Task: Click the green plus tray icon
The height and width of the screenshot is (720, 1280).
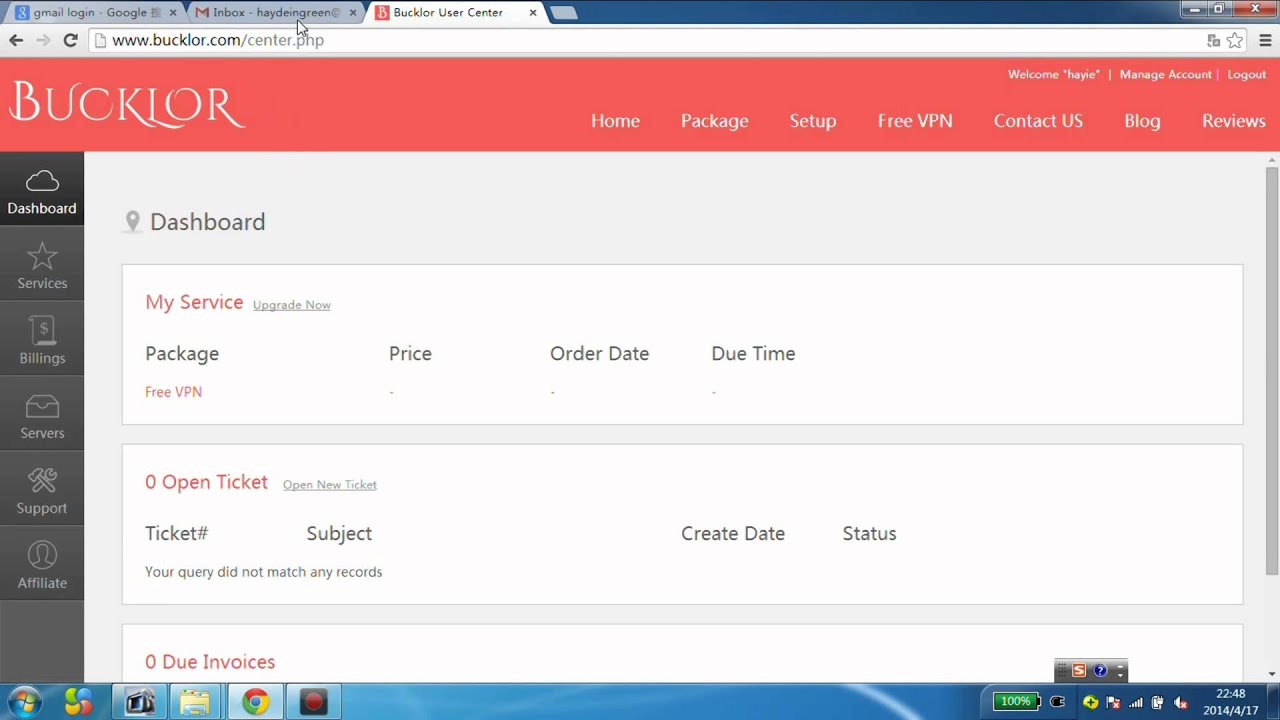Action: 1091,702
